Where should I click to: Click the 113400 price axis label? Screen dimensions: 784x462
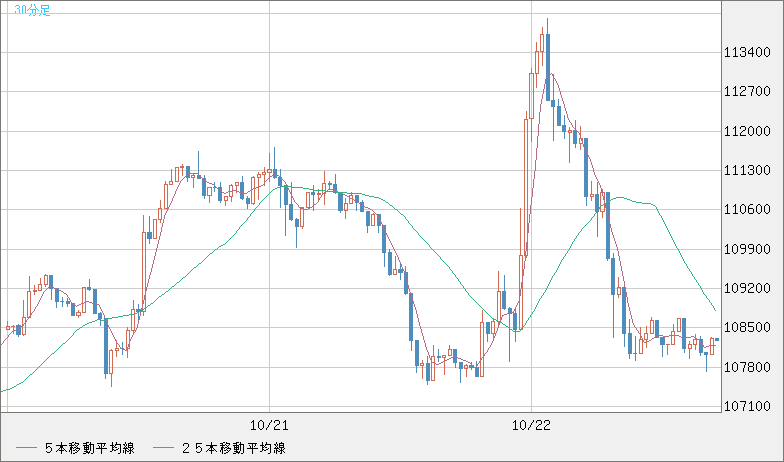(x=747, y=53)
